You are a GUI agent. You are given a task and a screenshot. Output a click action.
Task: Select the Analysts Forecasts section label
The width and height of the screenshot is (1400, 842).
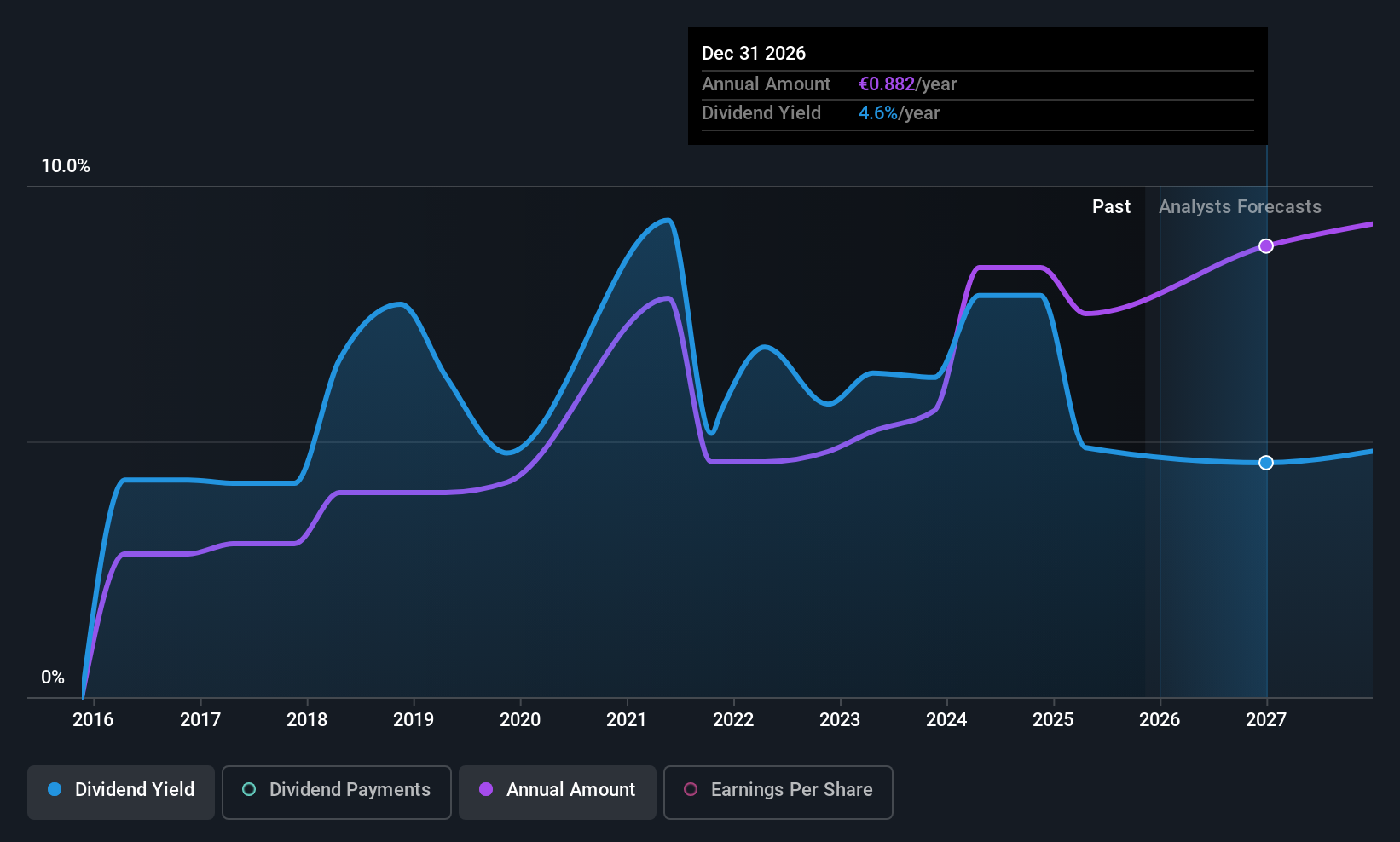(x=1240, y=206)
